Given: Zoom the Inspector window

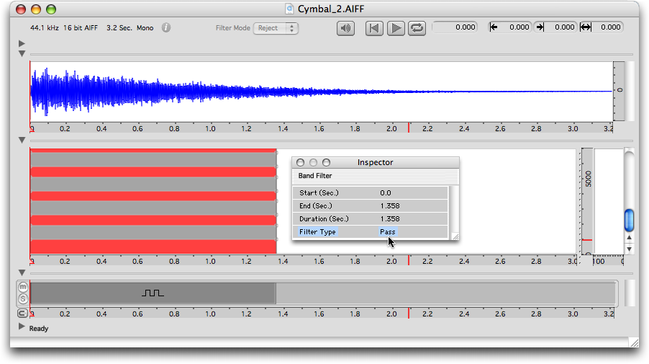Looking at the screenshot, I should click(x=326, y=162).
